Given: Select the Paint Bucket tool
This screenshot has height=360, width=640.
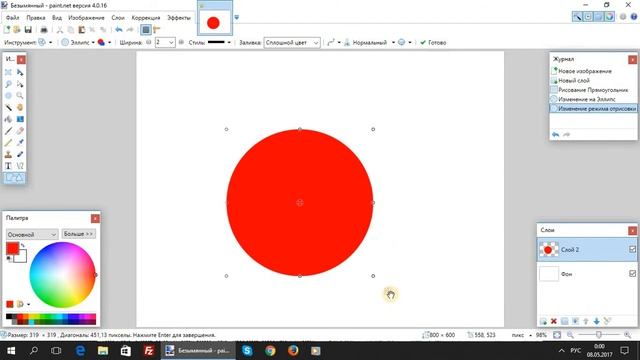Looking at the screenshot, I should pos(8,119).
